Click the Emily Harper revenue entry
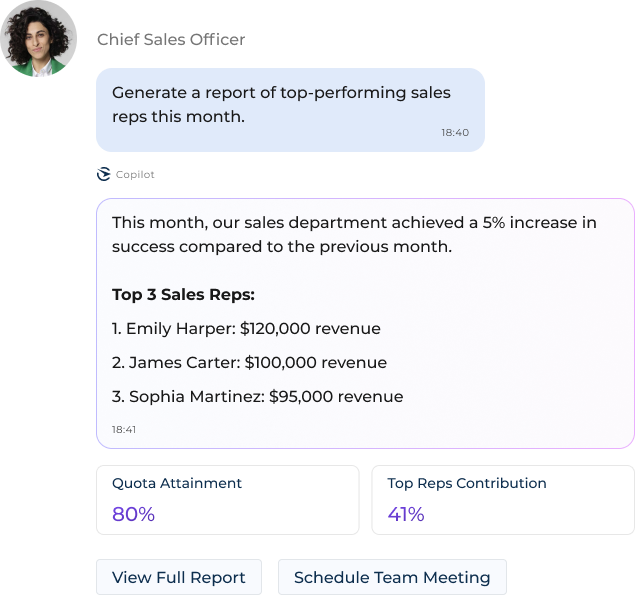635x603 pixels. pyautogui.click(x=246, y=328)
